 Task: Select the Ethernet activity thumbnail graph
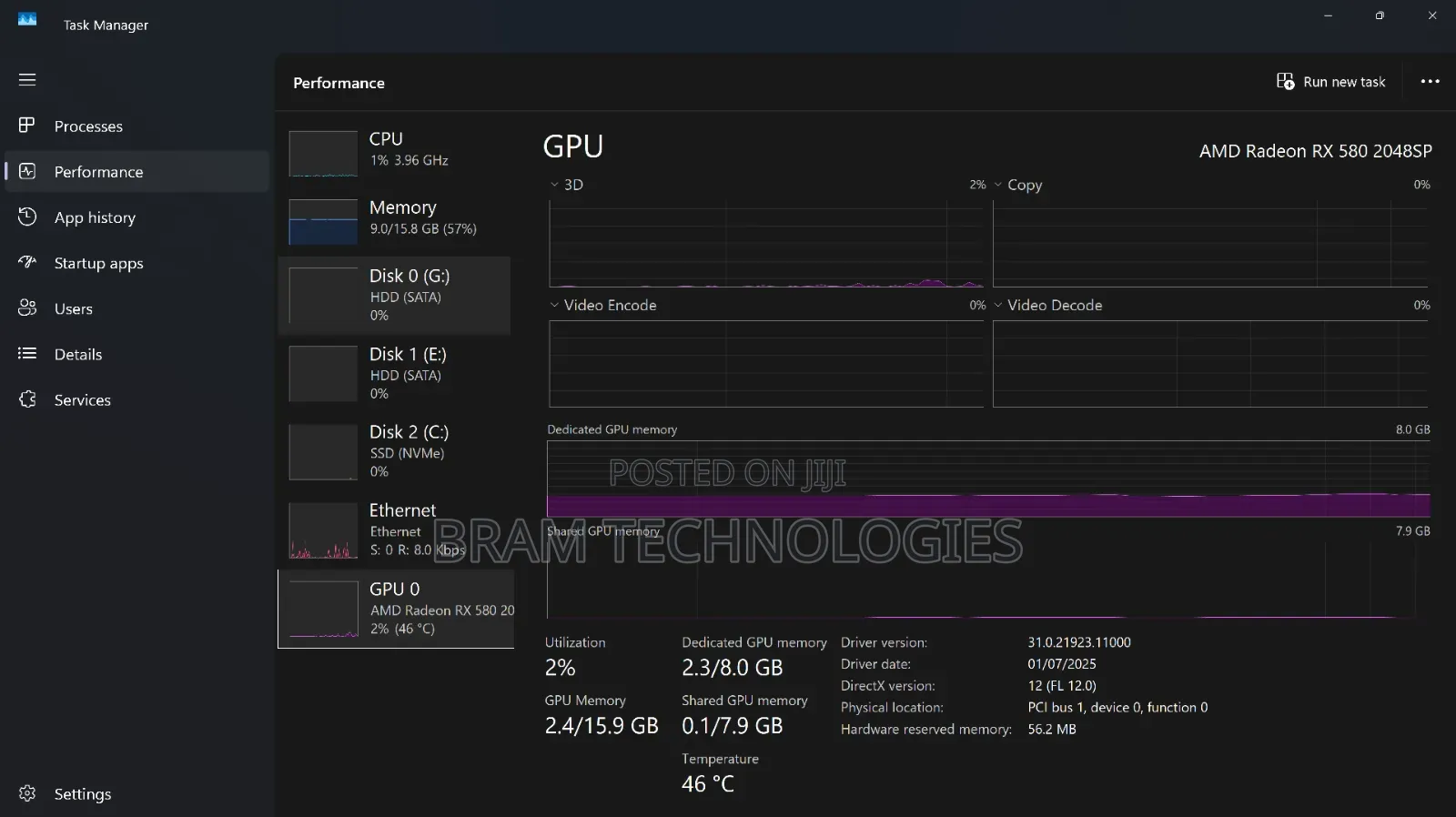pyautogui.click(x=323, y=530)
